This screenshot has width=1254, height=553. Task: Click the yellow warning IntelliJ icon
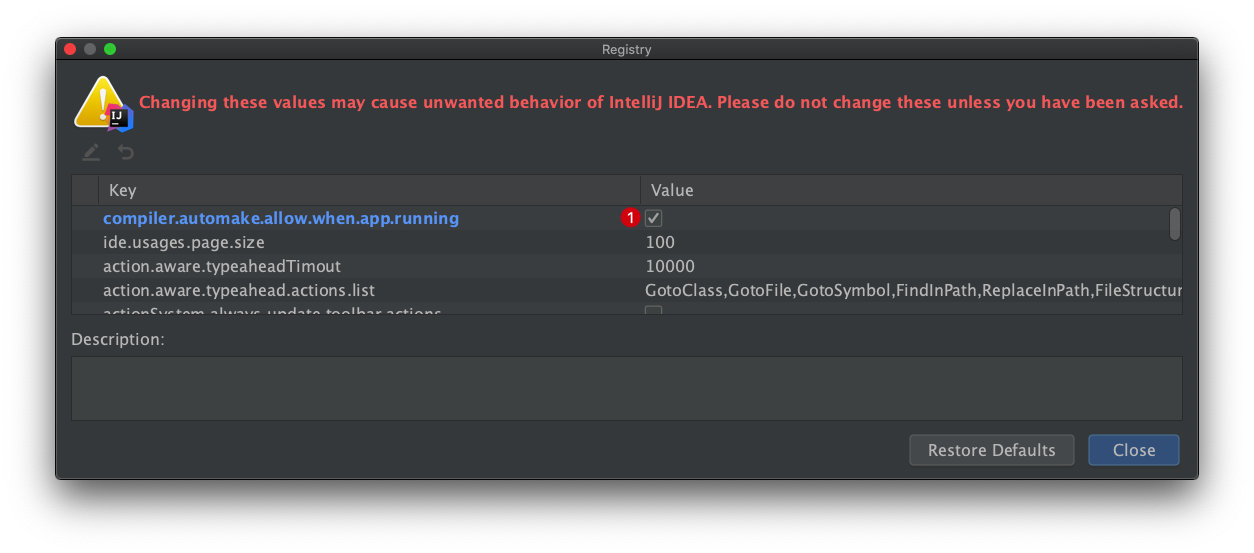pos(102,104)
